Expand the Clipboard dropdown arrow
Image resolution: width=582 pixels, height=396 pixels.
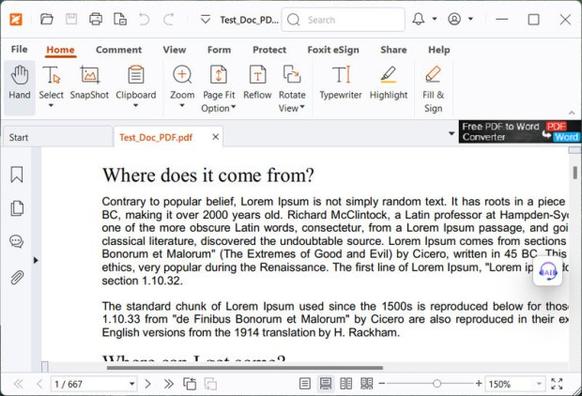click(136, 106)
